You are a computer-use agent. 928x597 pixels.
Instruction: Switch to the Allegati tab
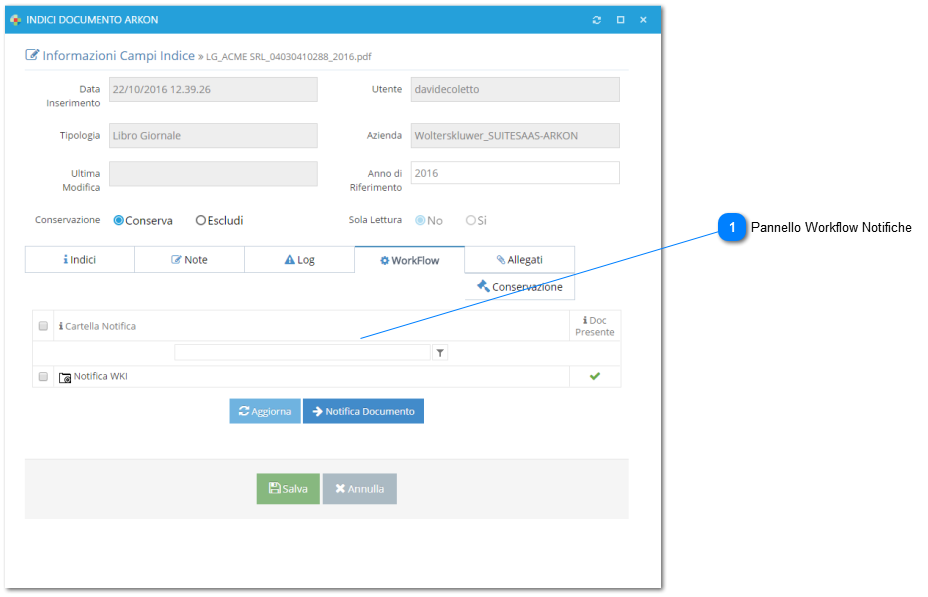(x=520, y=260)
